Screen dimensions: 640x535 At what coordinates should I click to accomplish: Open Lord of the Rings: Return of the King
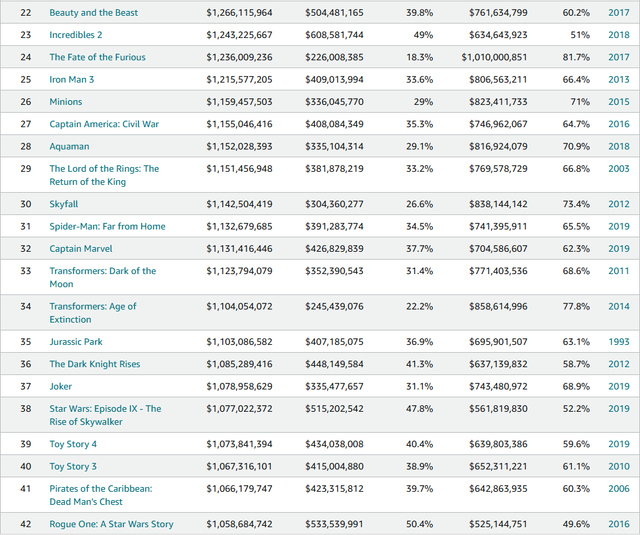(x=104, y=175)
